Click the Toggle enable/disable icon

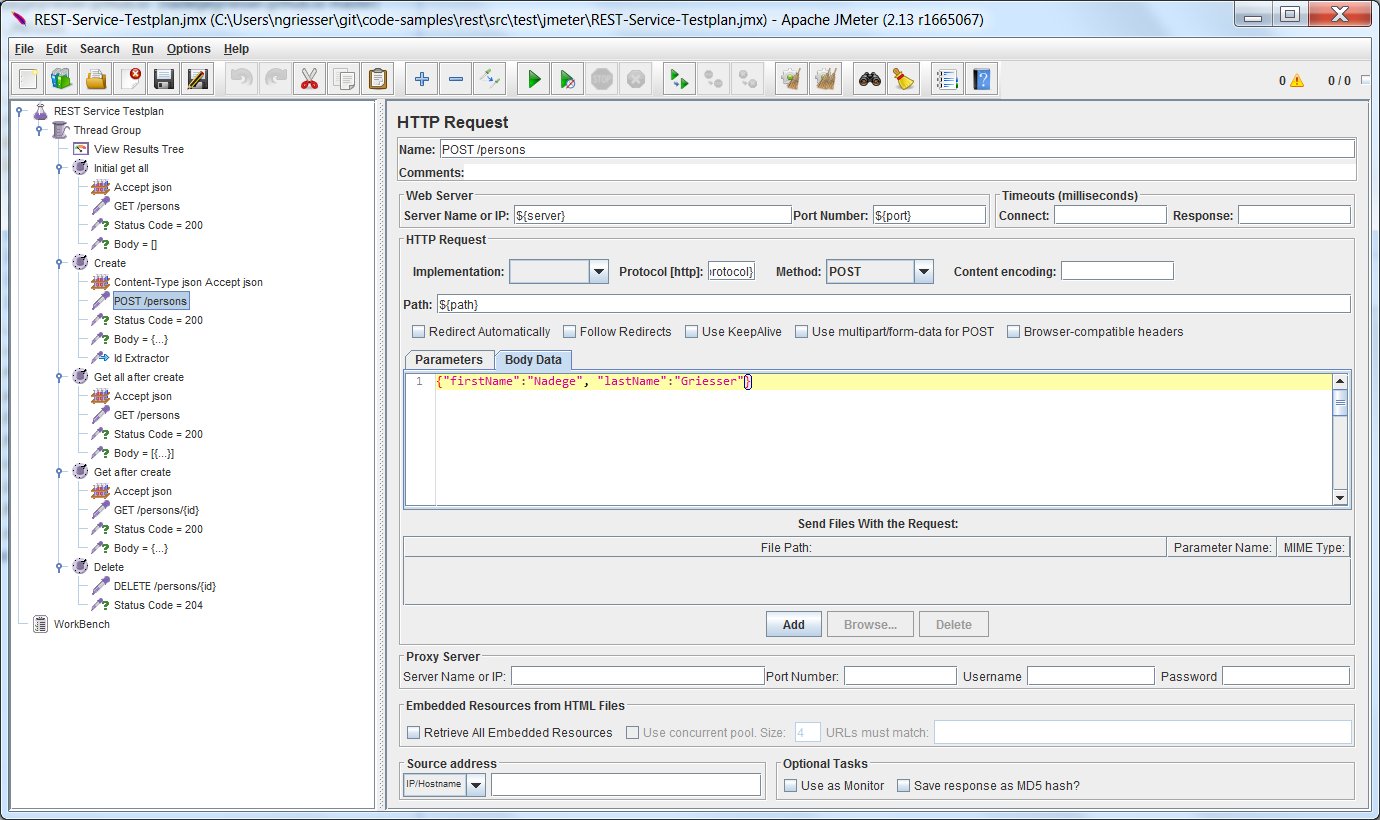[x=490, y=79]
